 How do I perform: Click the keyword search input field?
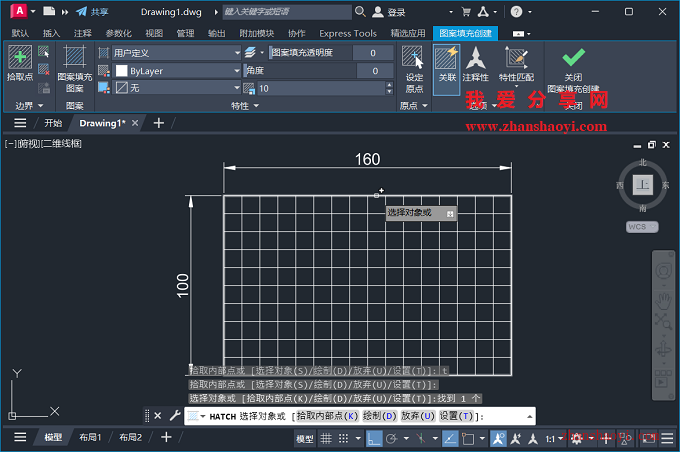point(287,12)
